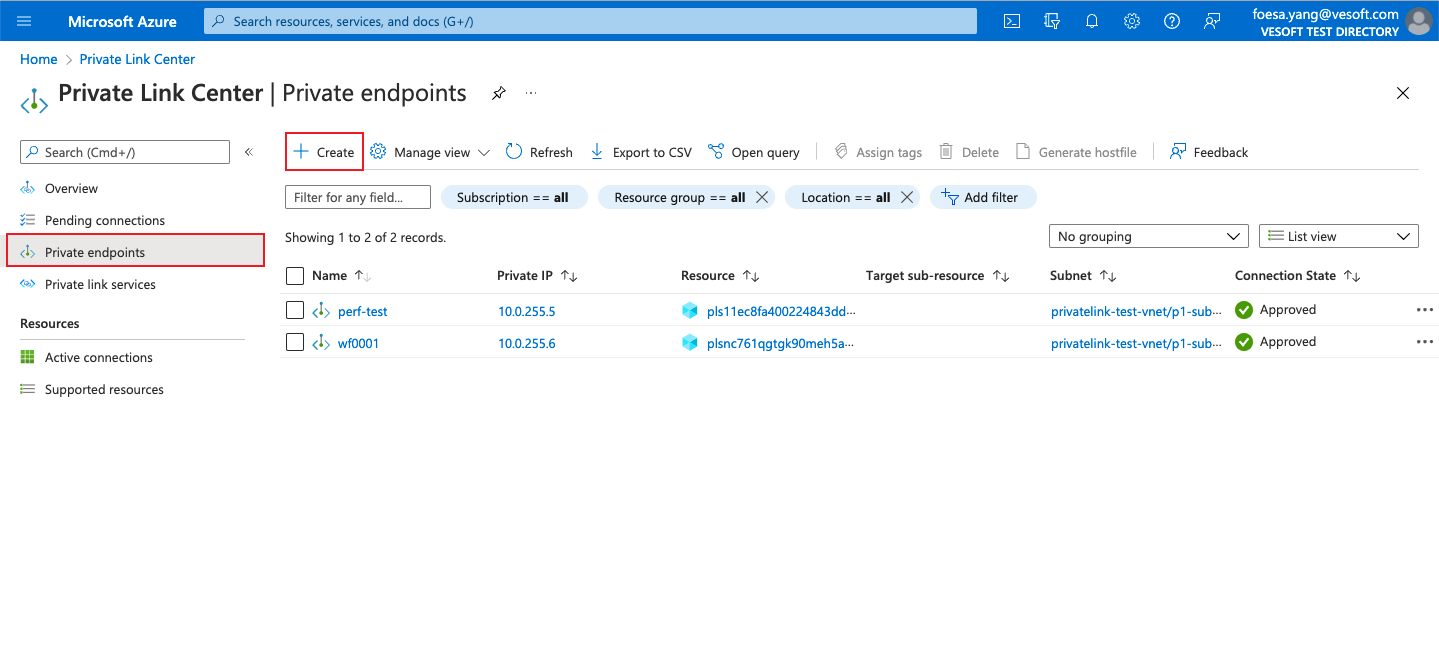Screen dimensions: 1439x650
Task: Open Help question mark icon
Action: (1172, 21)
